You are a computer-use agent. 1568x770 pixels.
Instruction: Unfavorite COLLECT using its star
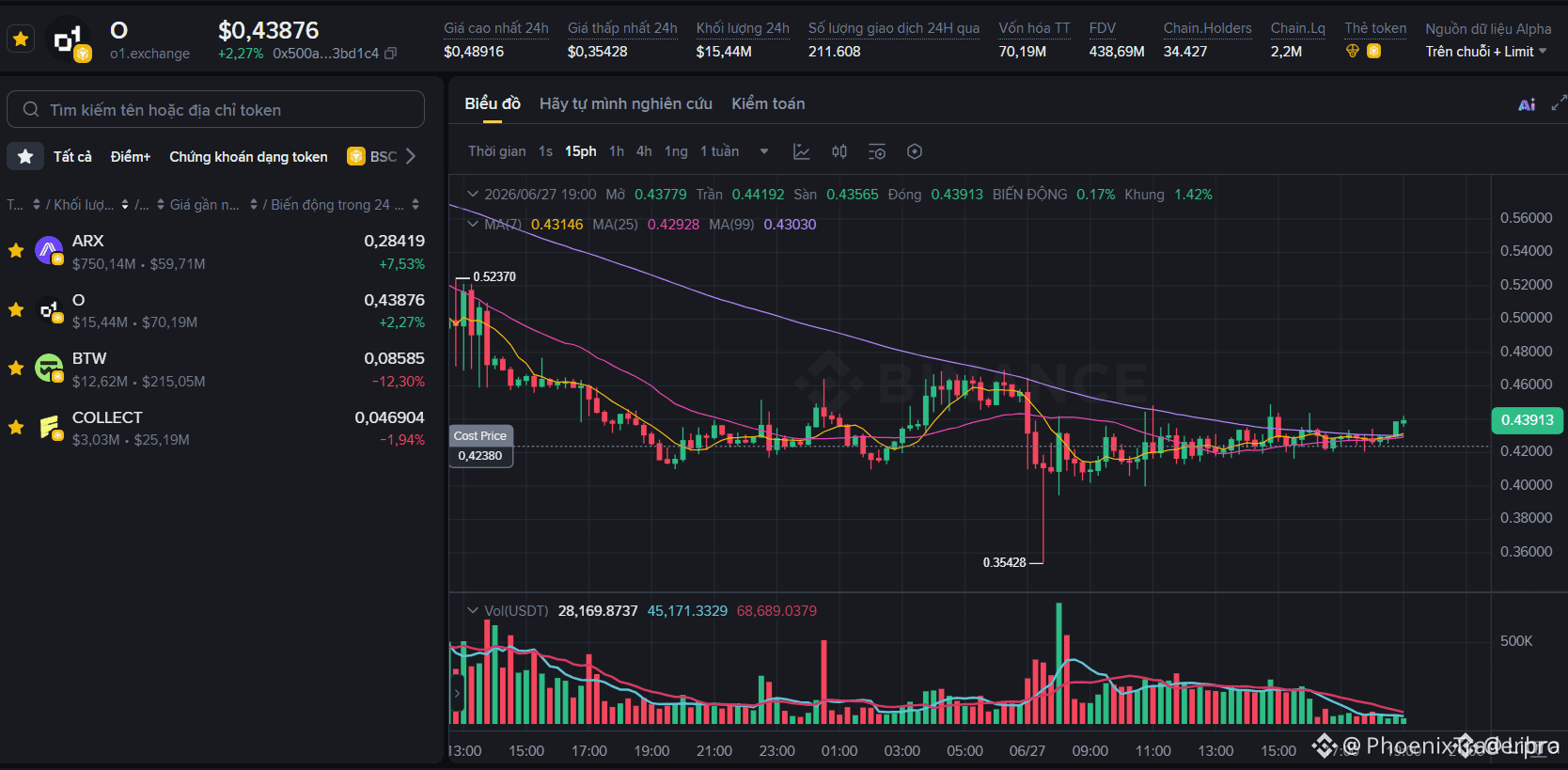click(16, 428)
